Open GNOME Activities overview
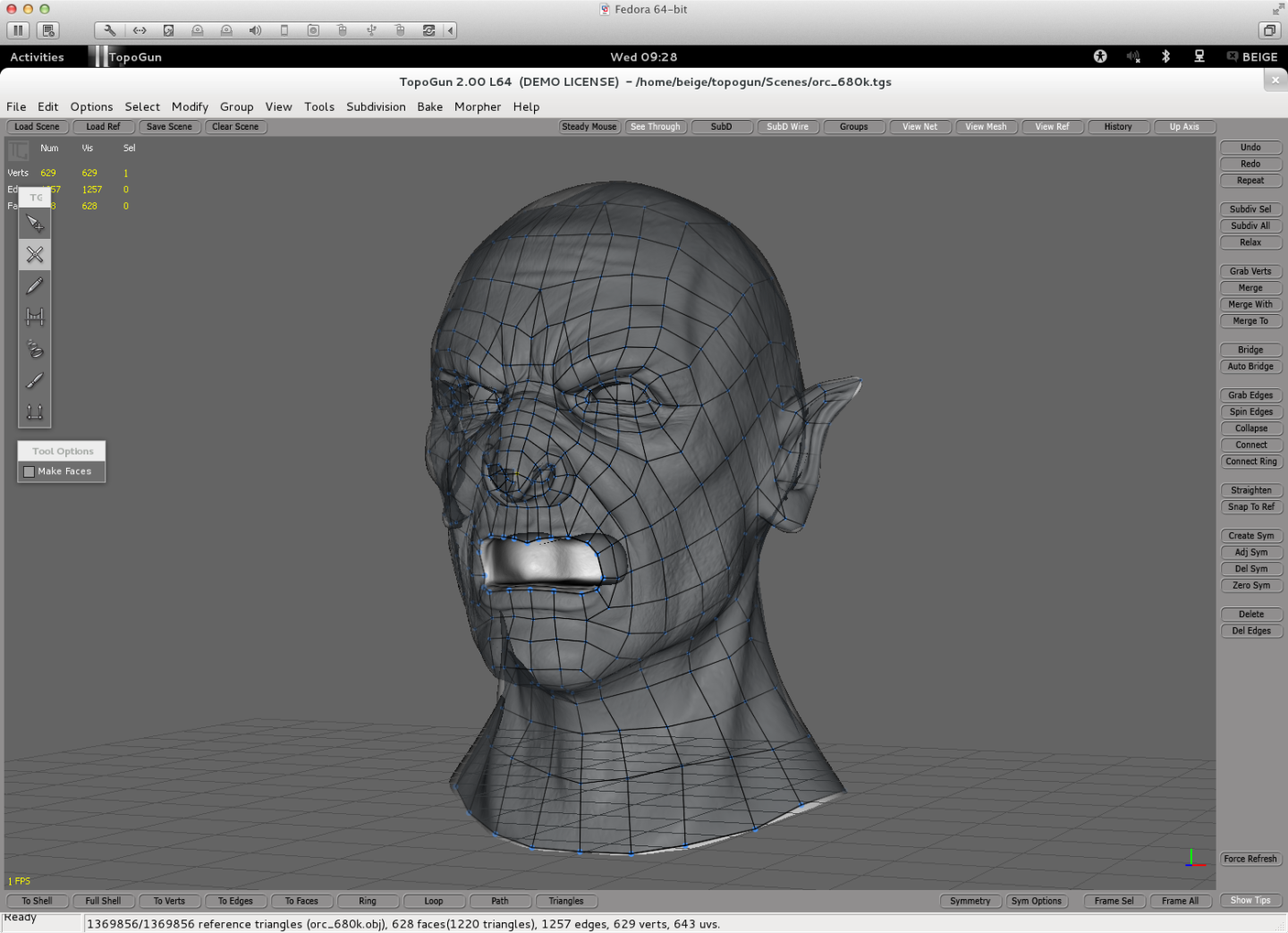 [37, 56]
